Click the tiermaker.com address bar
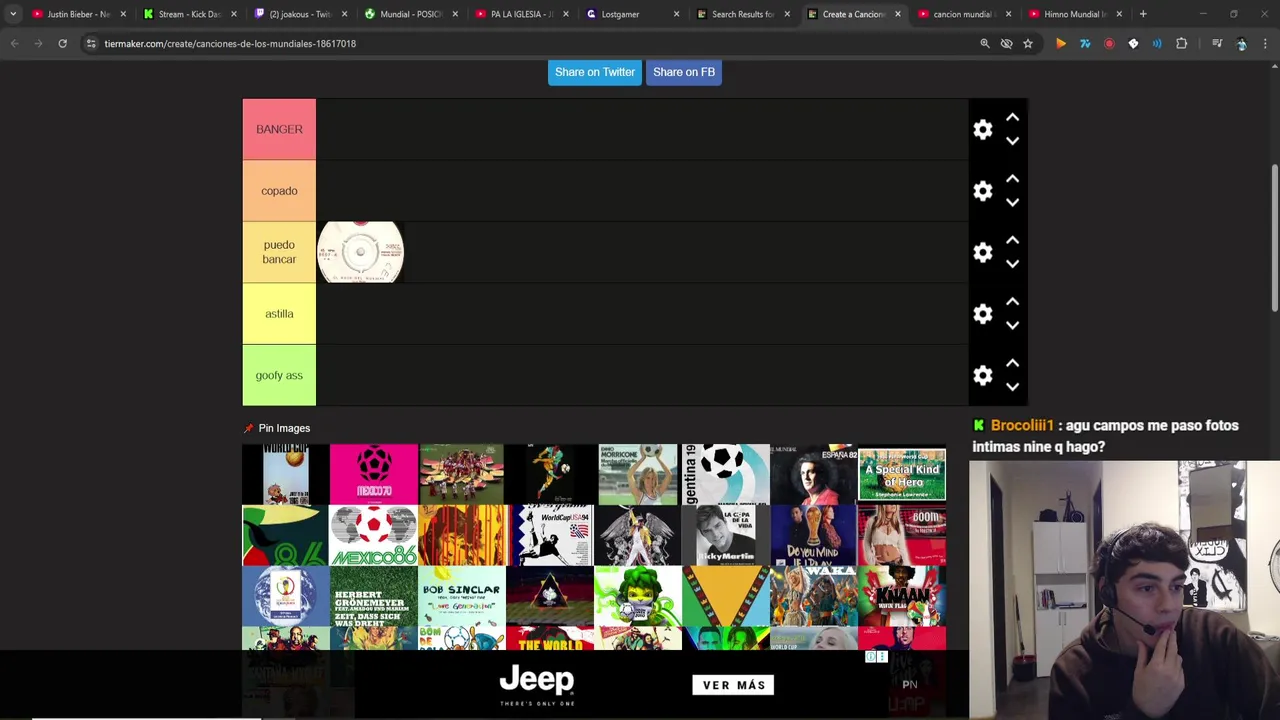 pyautogui.click(x=530, y=44)
